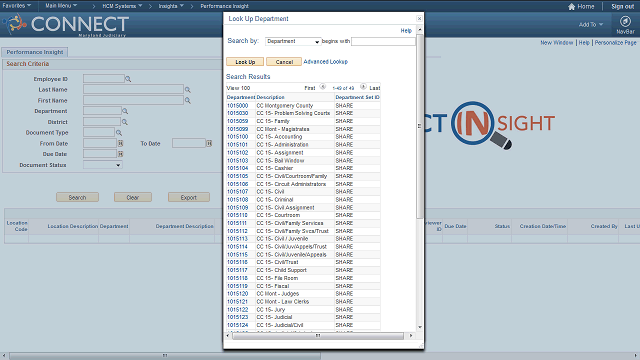Open Add To dropdown
The width and height of the screenshot is (640, 360).
(x=591, y=24)
